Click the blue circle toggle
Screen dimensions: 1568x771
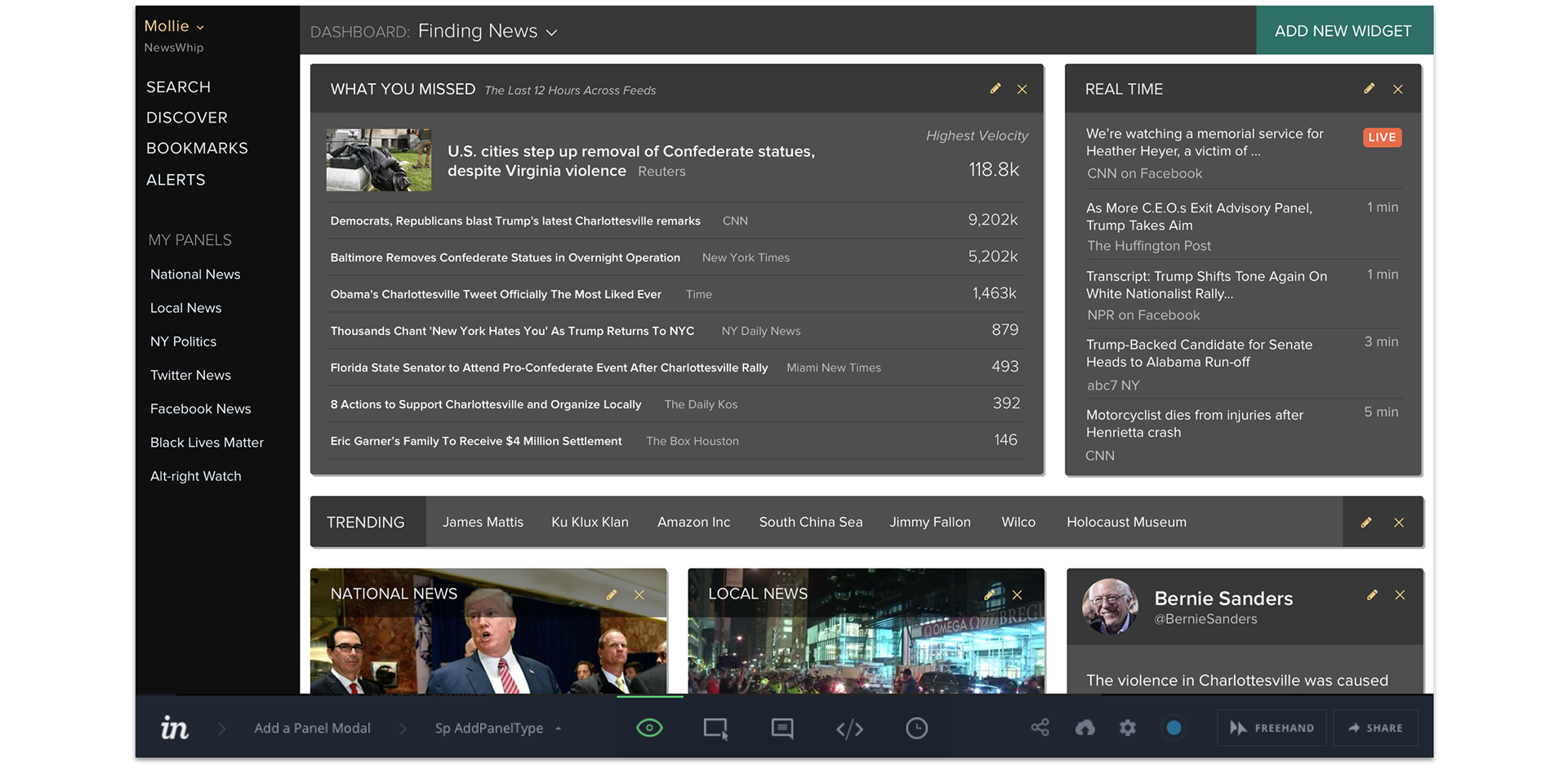coord(1174,727)
